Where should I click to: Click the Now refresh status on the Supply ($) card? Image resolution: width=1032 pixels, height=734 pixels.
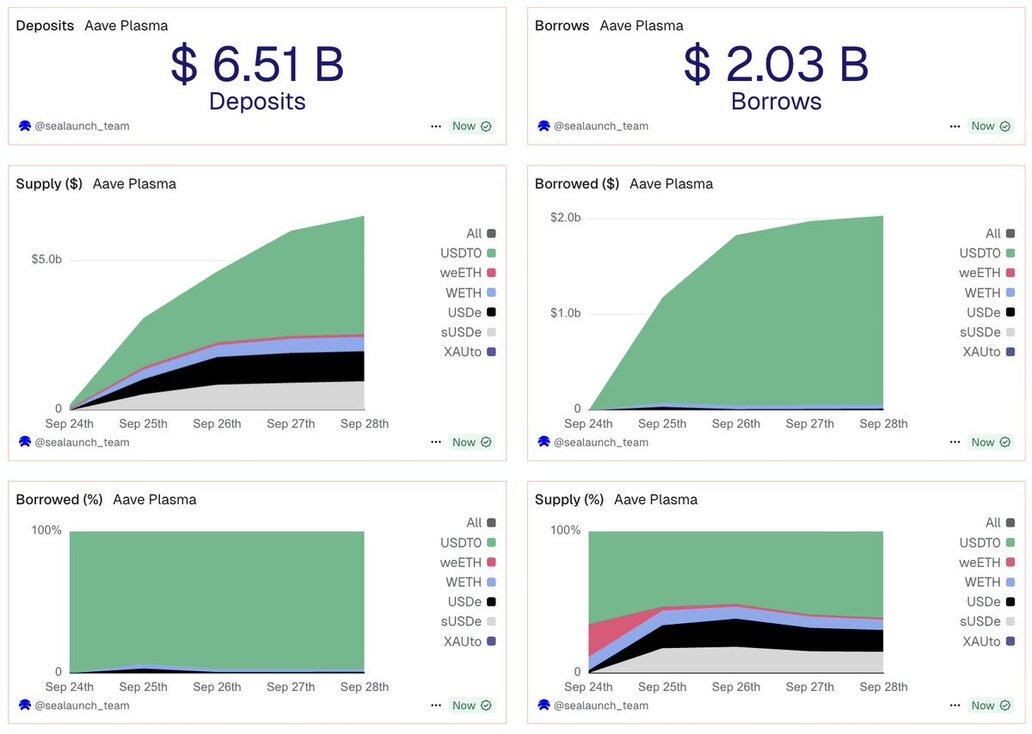472,442
